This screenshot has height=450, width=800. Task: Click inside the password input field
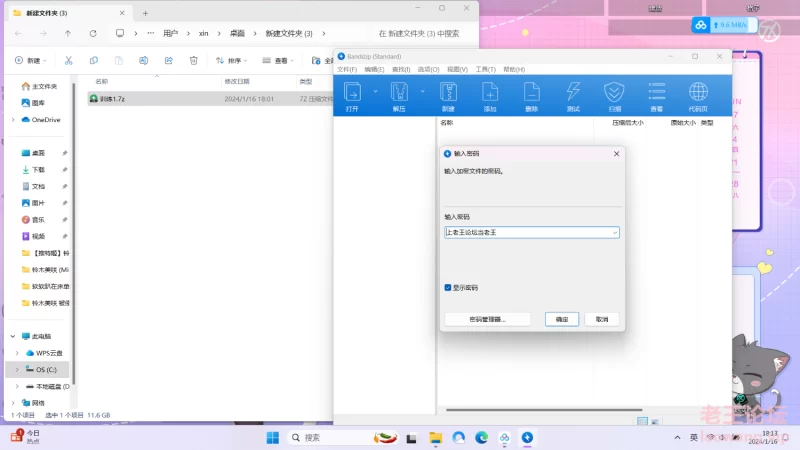pyautogui.click(x=525, y=232)
